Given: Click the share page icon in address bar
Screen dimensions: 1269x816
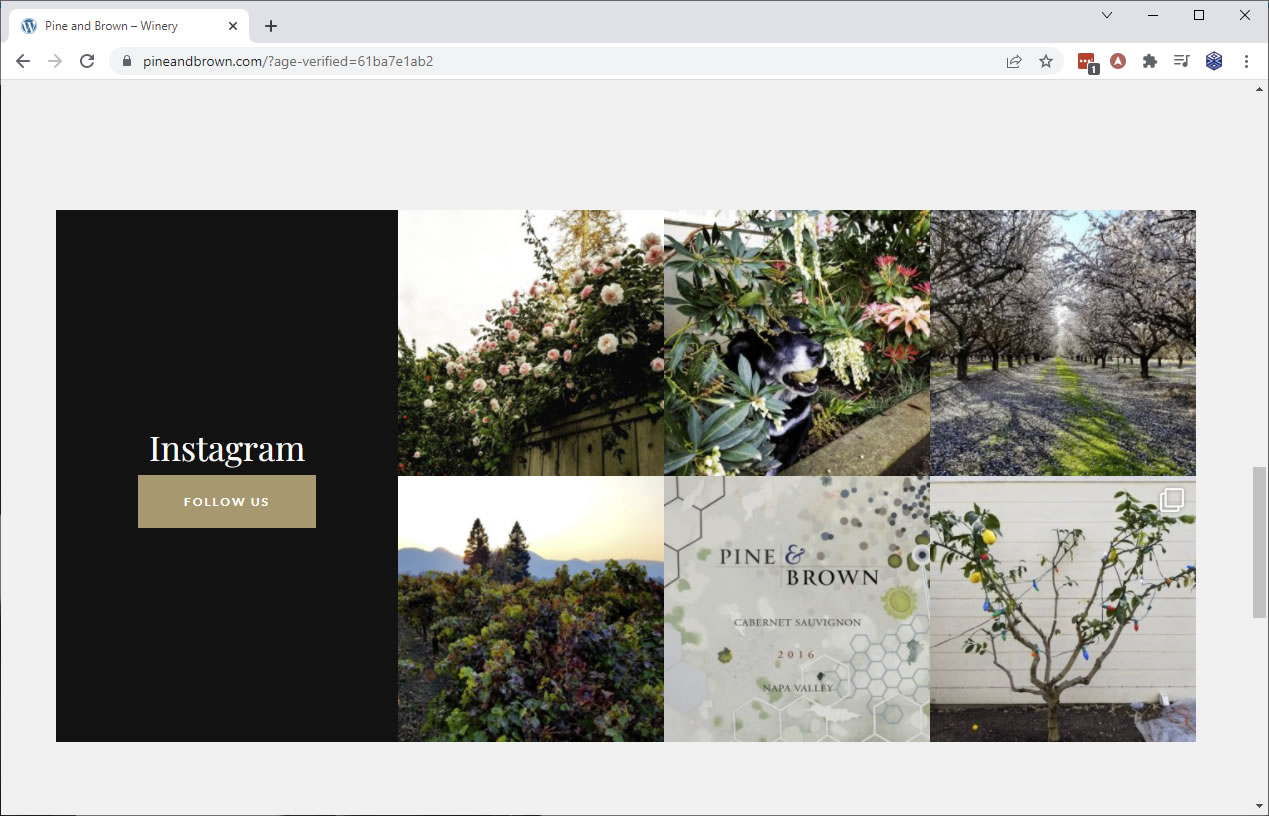Looking at the screenshot, I should coord(1014,61).
